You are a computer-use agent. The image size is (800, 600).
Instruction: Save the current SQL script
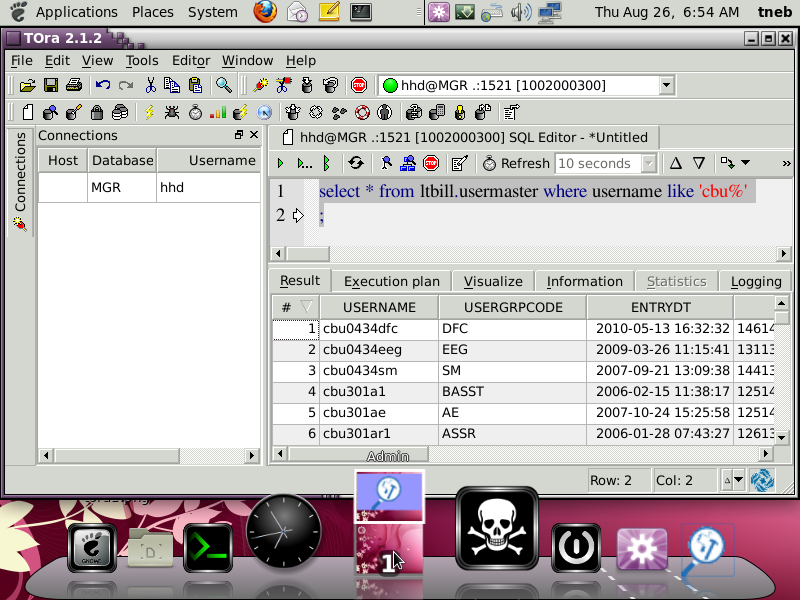pos(51,85)
